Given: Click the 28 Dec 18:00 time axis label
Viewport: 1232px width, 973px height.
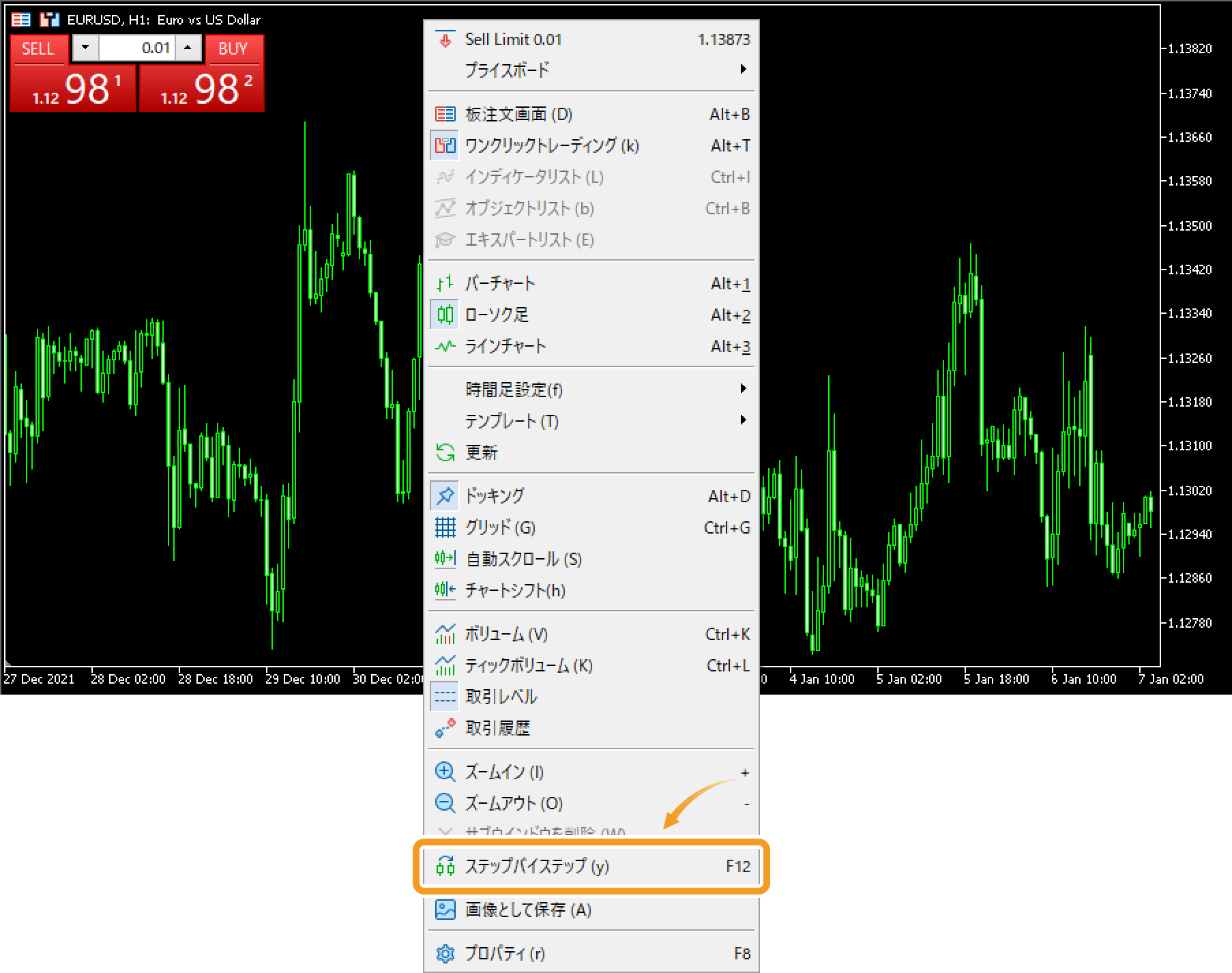Looking at the screenshot, I should (x=216, y=679).
